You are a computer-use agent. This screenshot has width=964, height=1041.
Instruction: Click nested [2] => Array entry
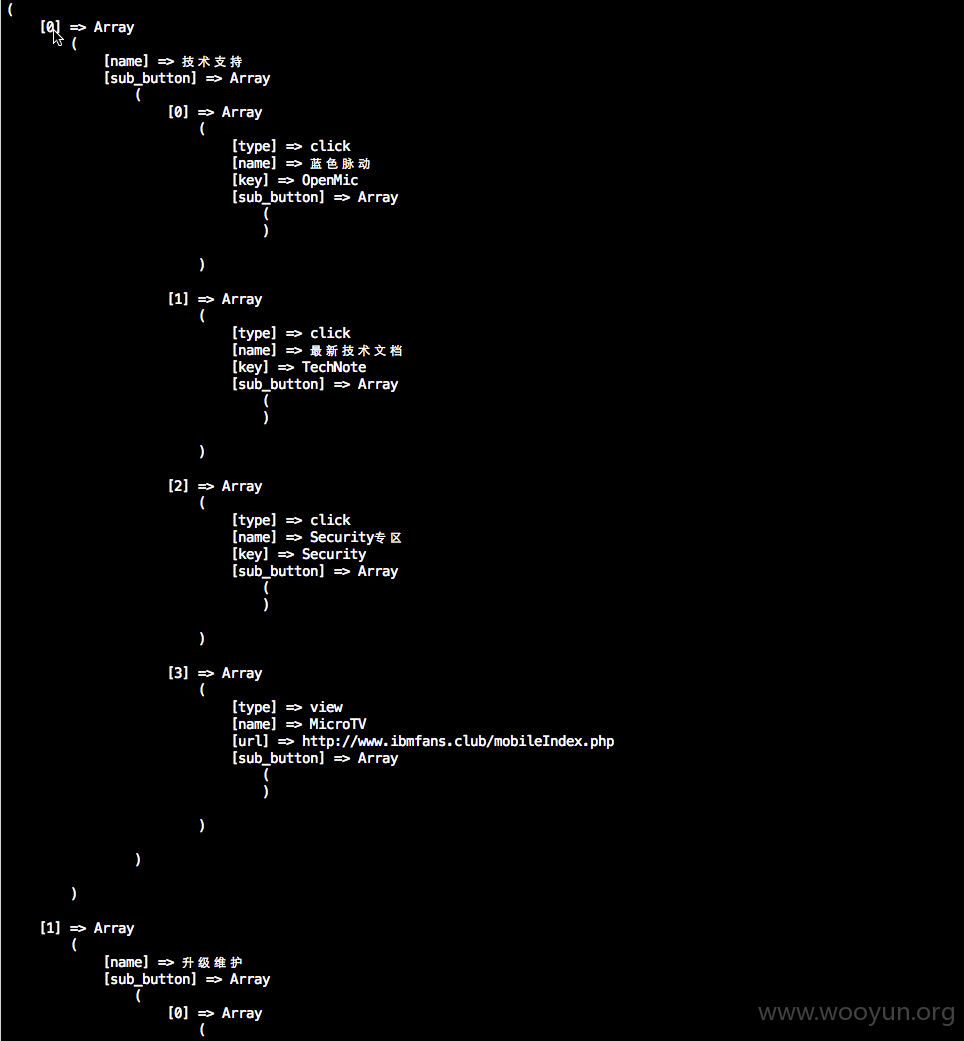click(x=215, y=487)
